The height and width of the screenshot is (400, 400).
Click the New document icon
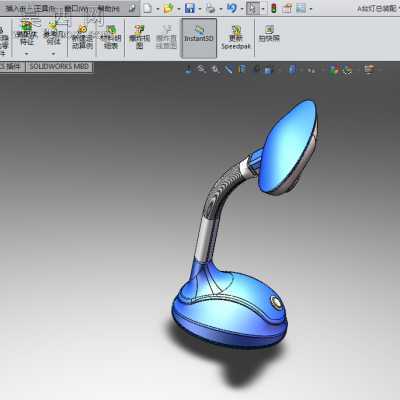click(148, 8)
